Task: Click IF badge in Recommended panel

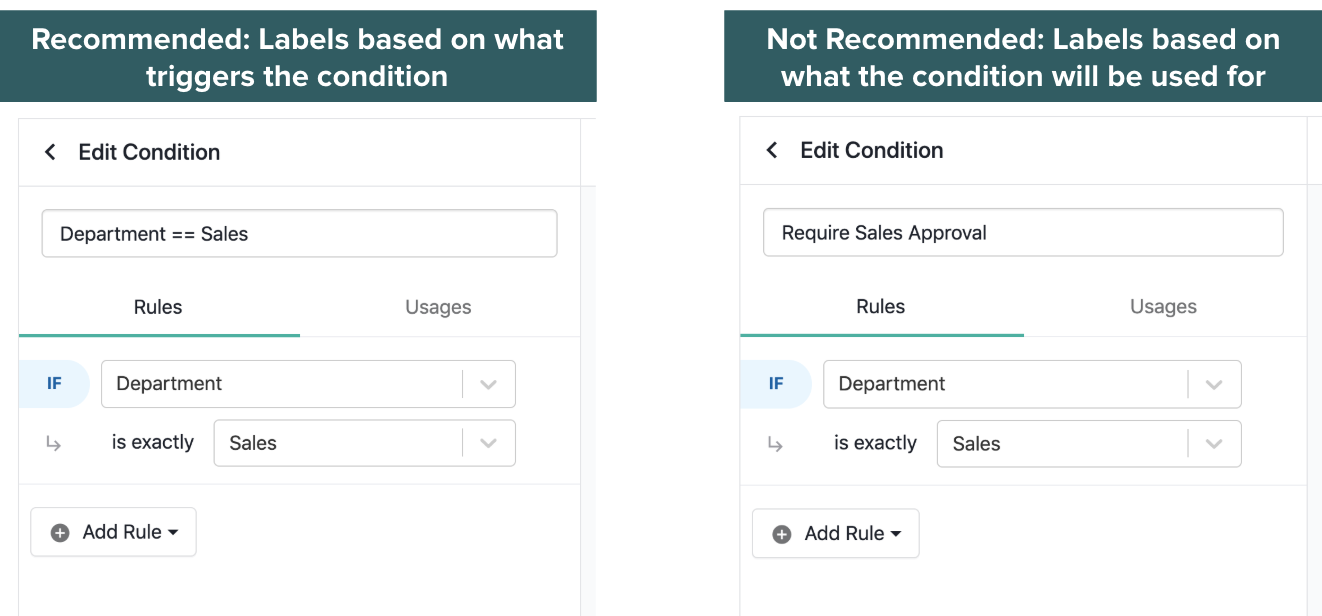Action: click(x=54, y=384)
